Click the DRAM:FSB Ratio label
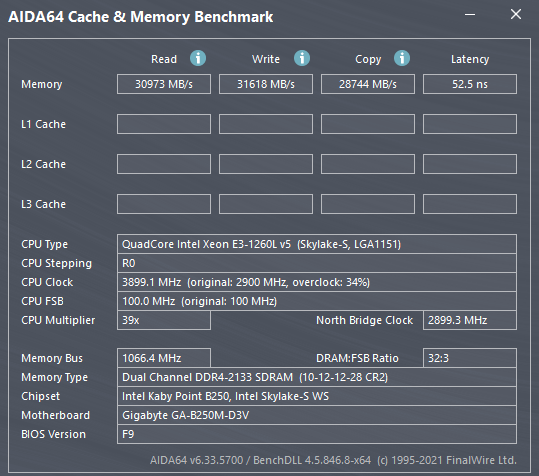The width and height of the screenshot is (539, 476). click(357, 358)
